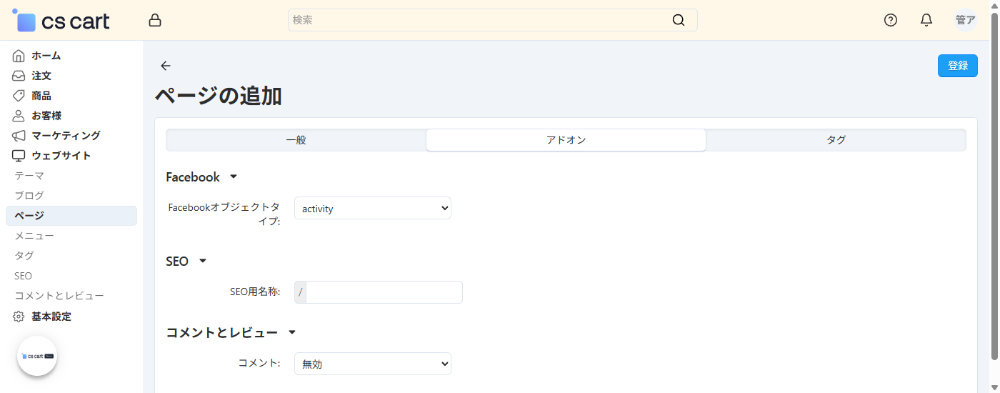Click the home icon beside ホーム
1000x393 pixels.
click(x=18, y=56)
